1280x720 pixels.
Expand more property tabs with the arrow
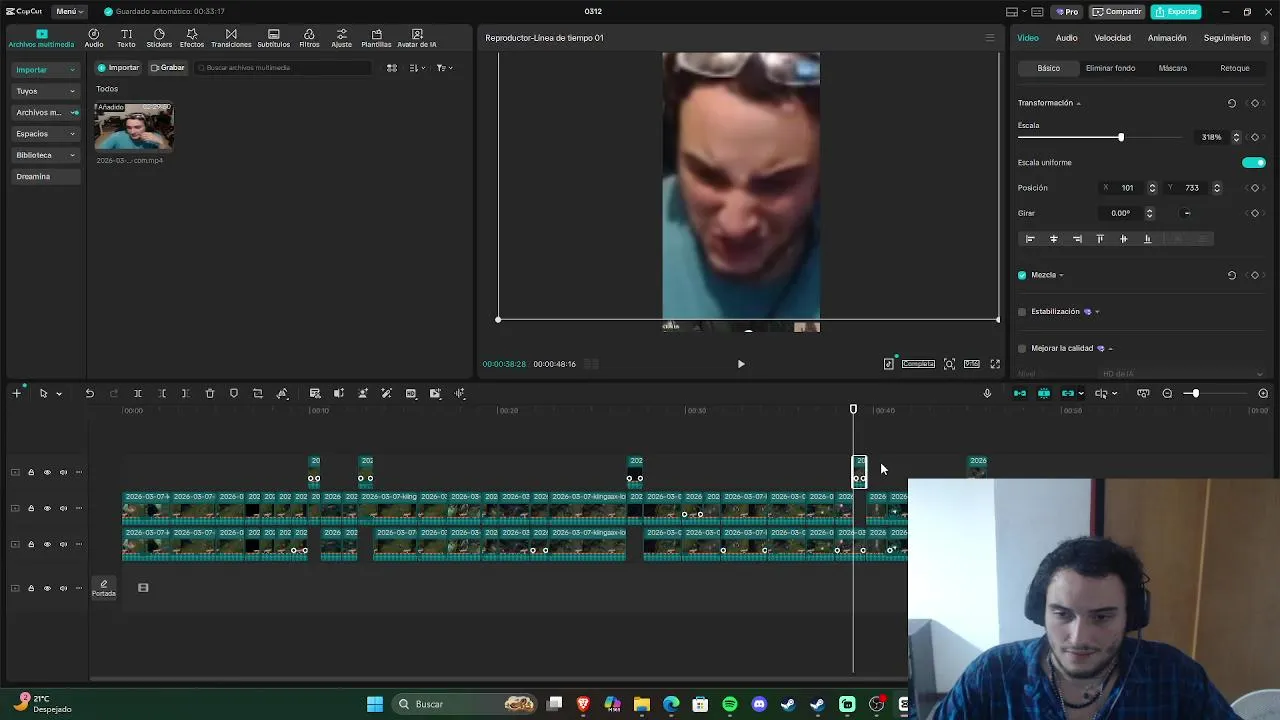[1265, 38]
